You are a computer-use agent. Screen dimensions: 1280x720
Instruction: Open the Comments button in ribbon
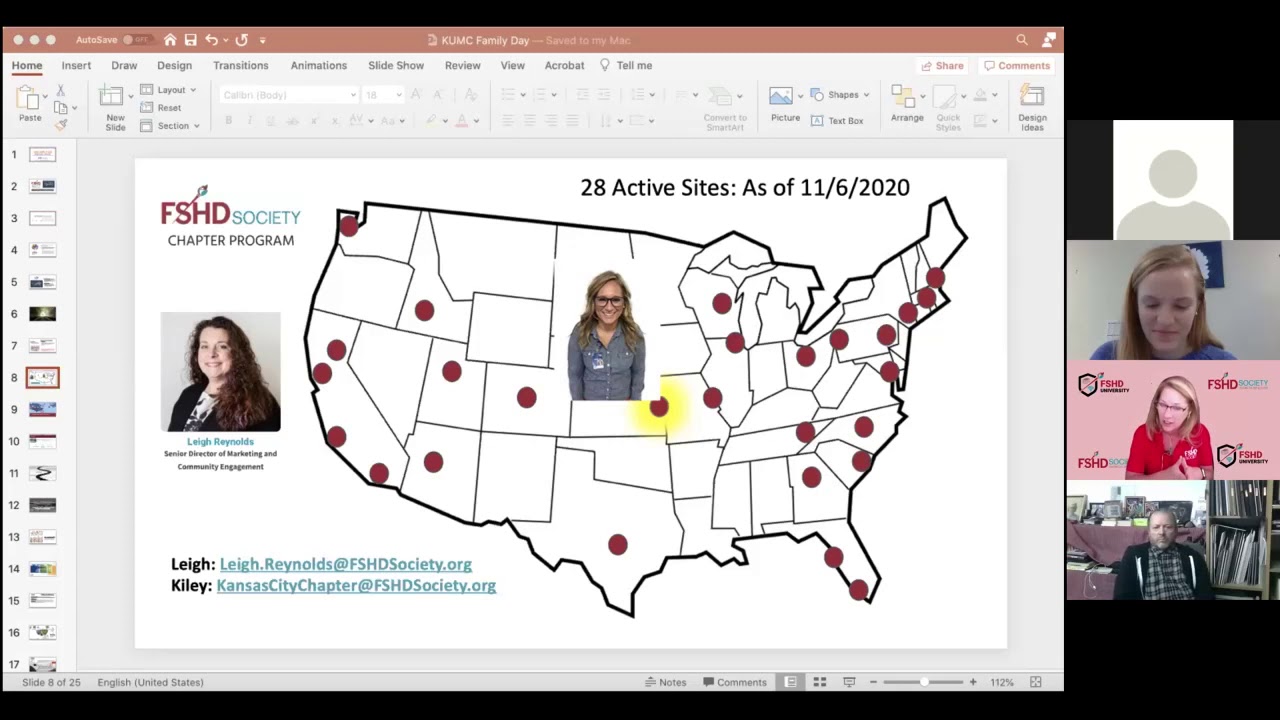(x=1017, y=65)
